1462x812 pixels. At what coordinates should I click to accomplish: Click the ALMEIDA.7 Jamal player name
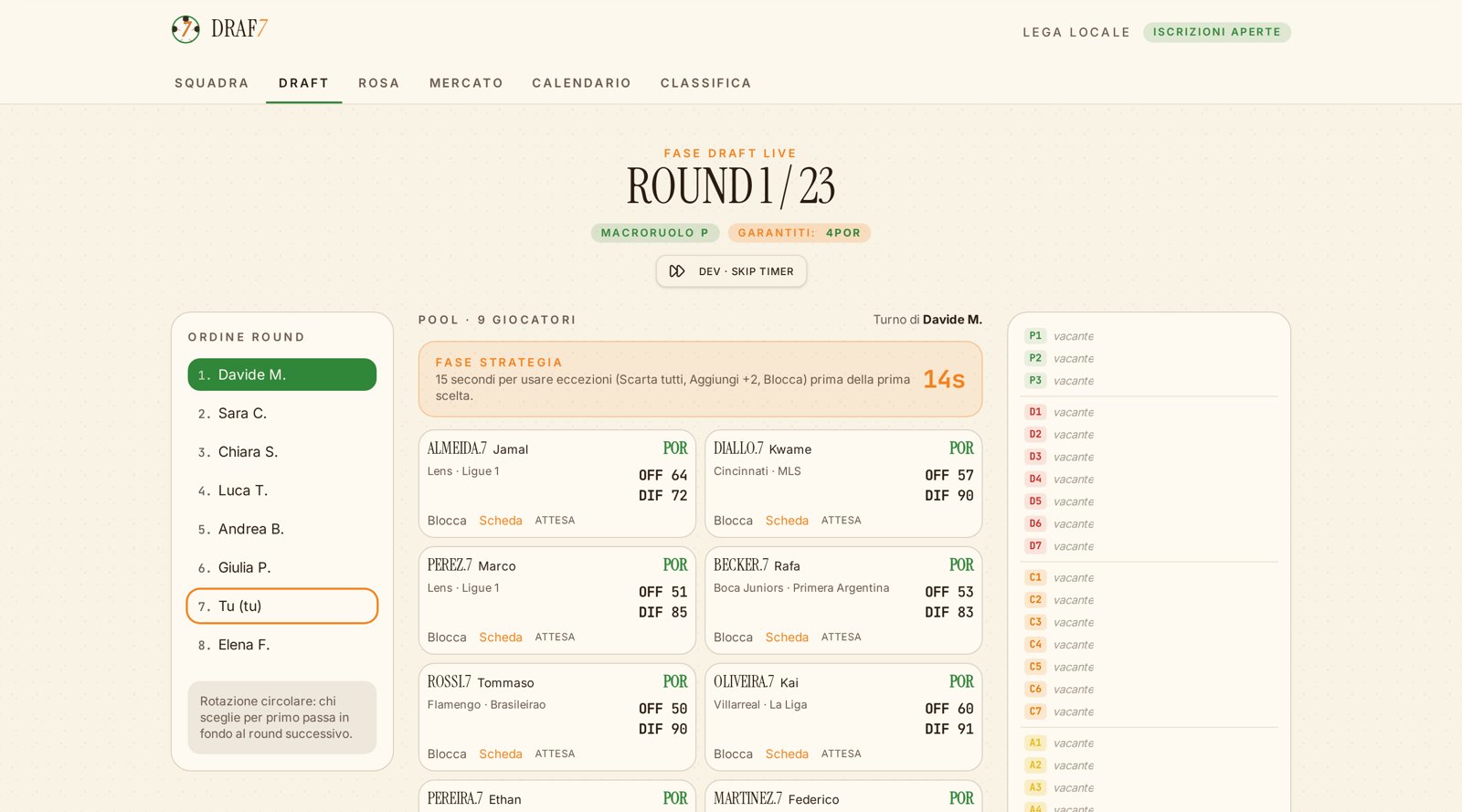click(x=478, y=448)
